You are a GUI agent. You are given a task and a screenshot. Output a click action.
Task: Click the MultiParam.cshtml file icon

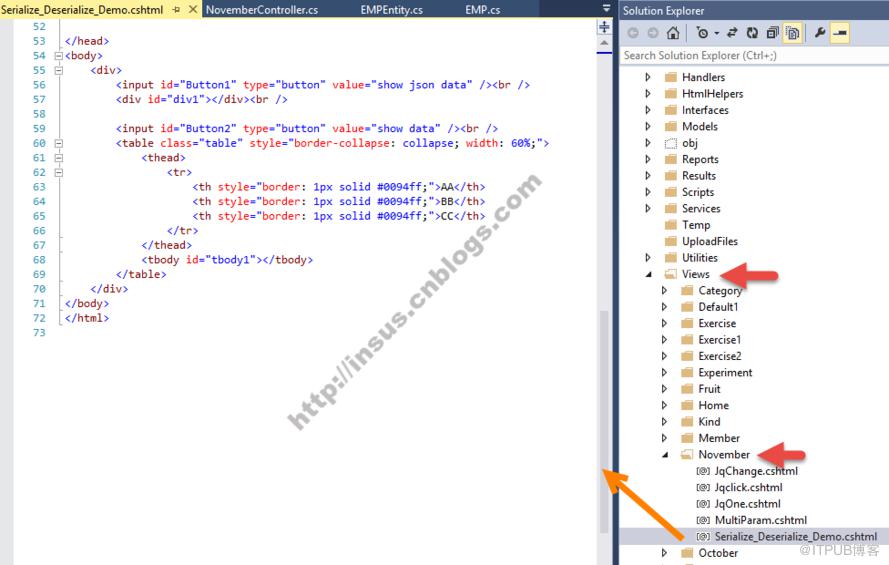pos(703,520)
